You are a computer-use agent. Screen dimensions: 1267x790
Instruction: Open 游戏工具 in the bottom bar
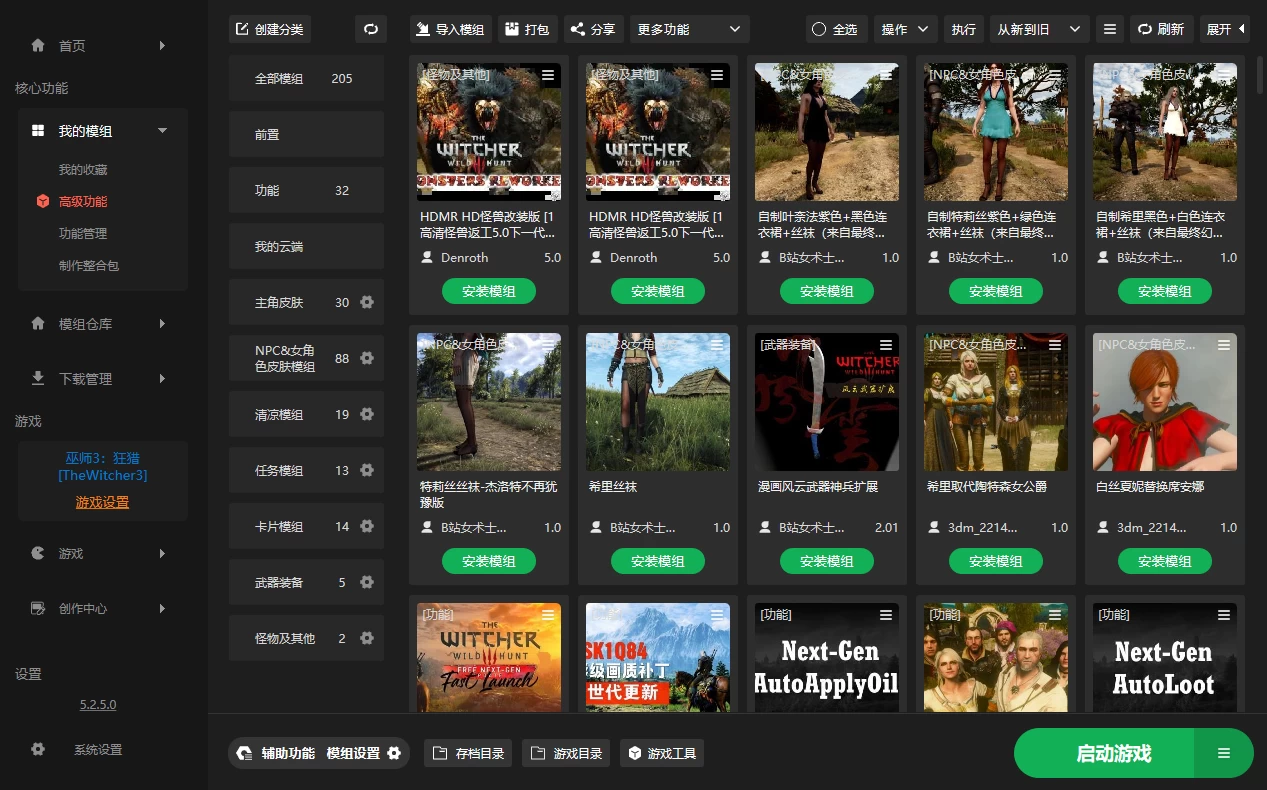point(661,753)
